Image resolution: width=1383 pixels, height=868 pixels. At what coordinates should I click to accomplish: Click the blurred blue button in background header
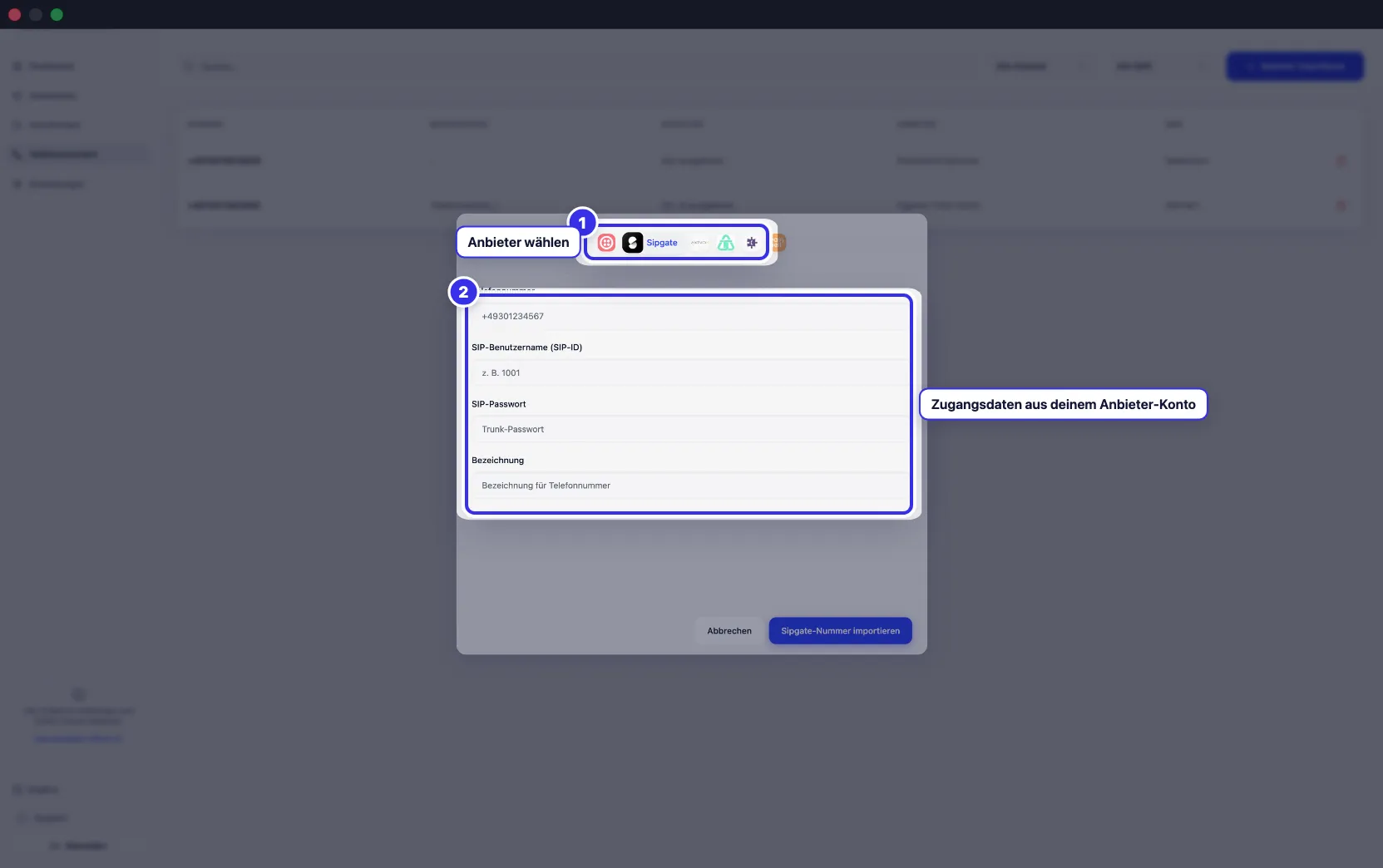point(1295,67)
